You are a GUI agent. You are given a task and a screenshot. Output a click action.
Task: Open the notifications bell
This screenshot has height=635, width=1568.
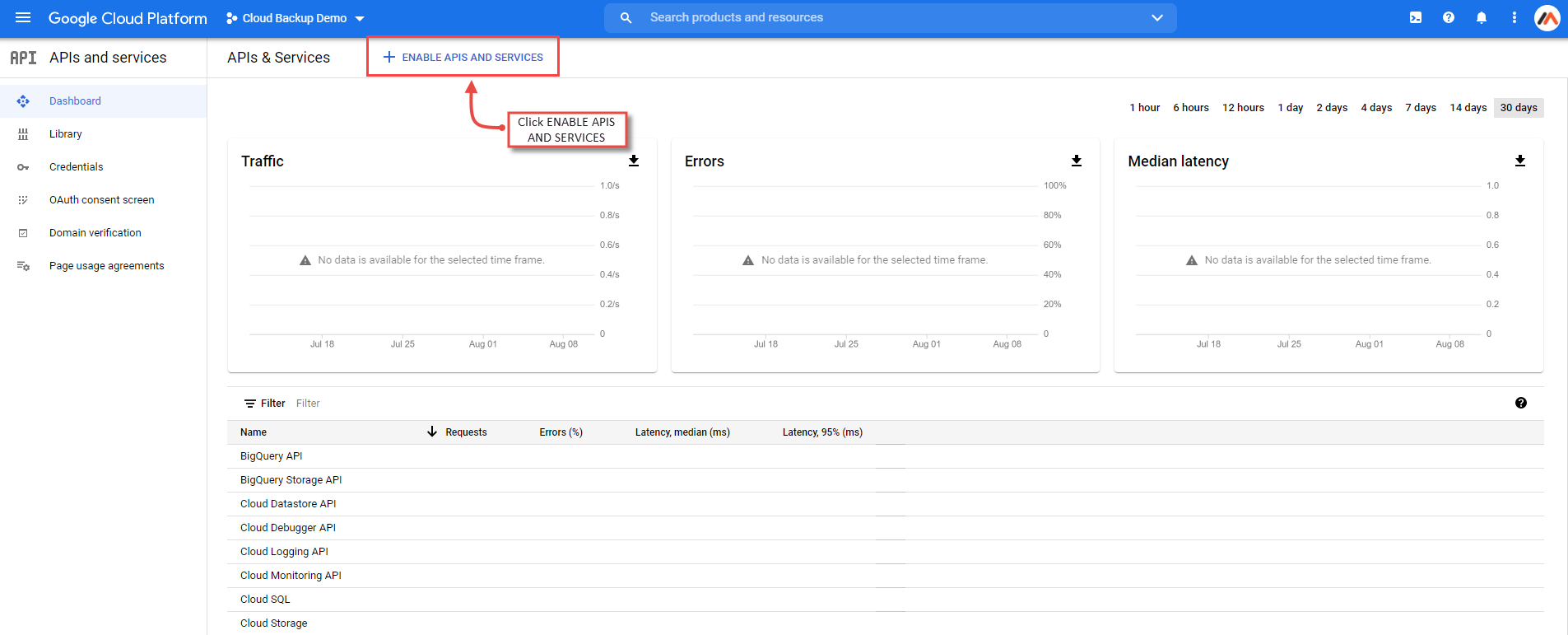(1482, 17)
